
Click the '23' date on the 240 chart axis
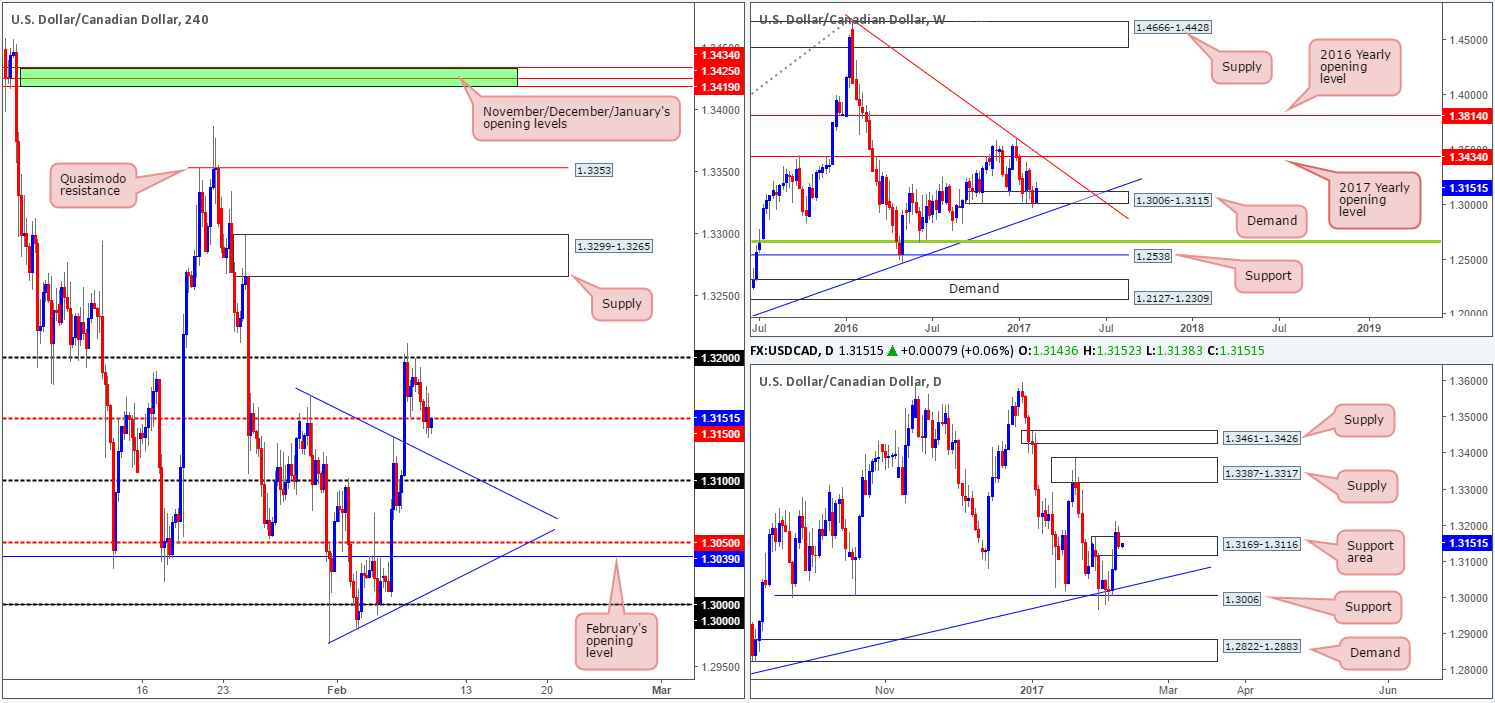point(223,690)
